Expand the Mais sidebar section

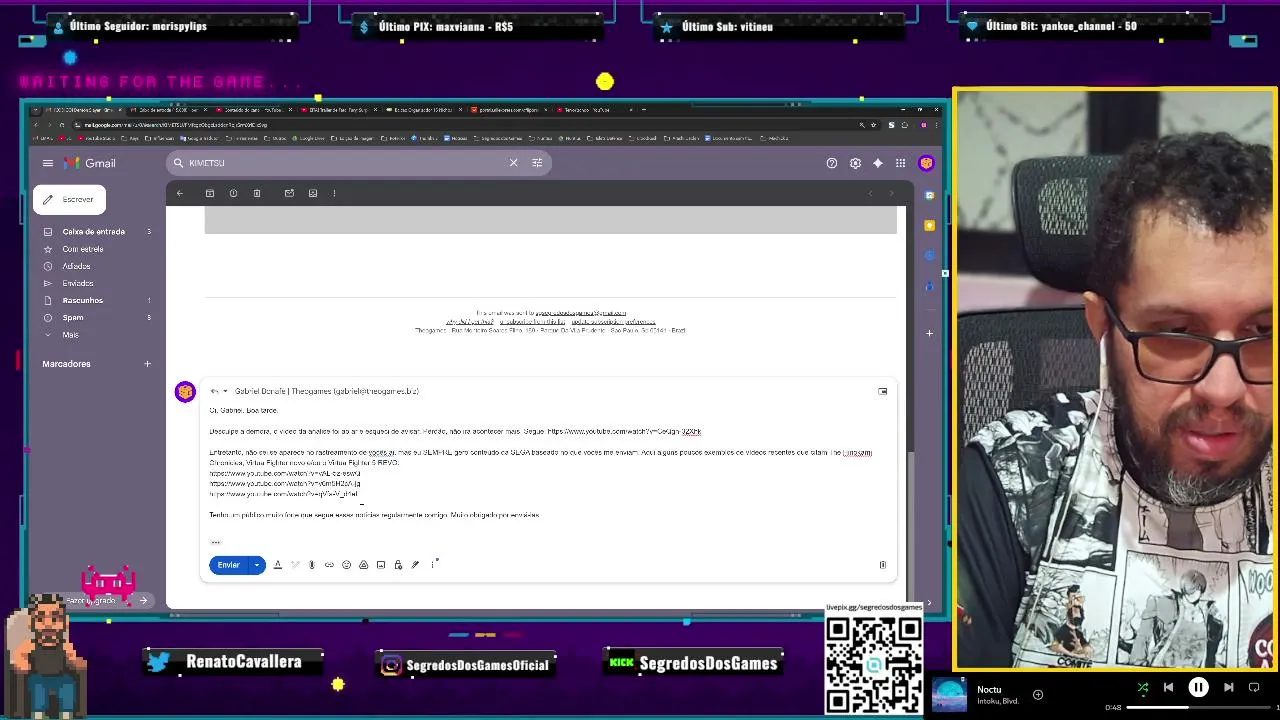pyautogui.click(x=70, y=334)
